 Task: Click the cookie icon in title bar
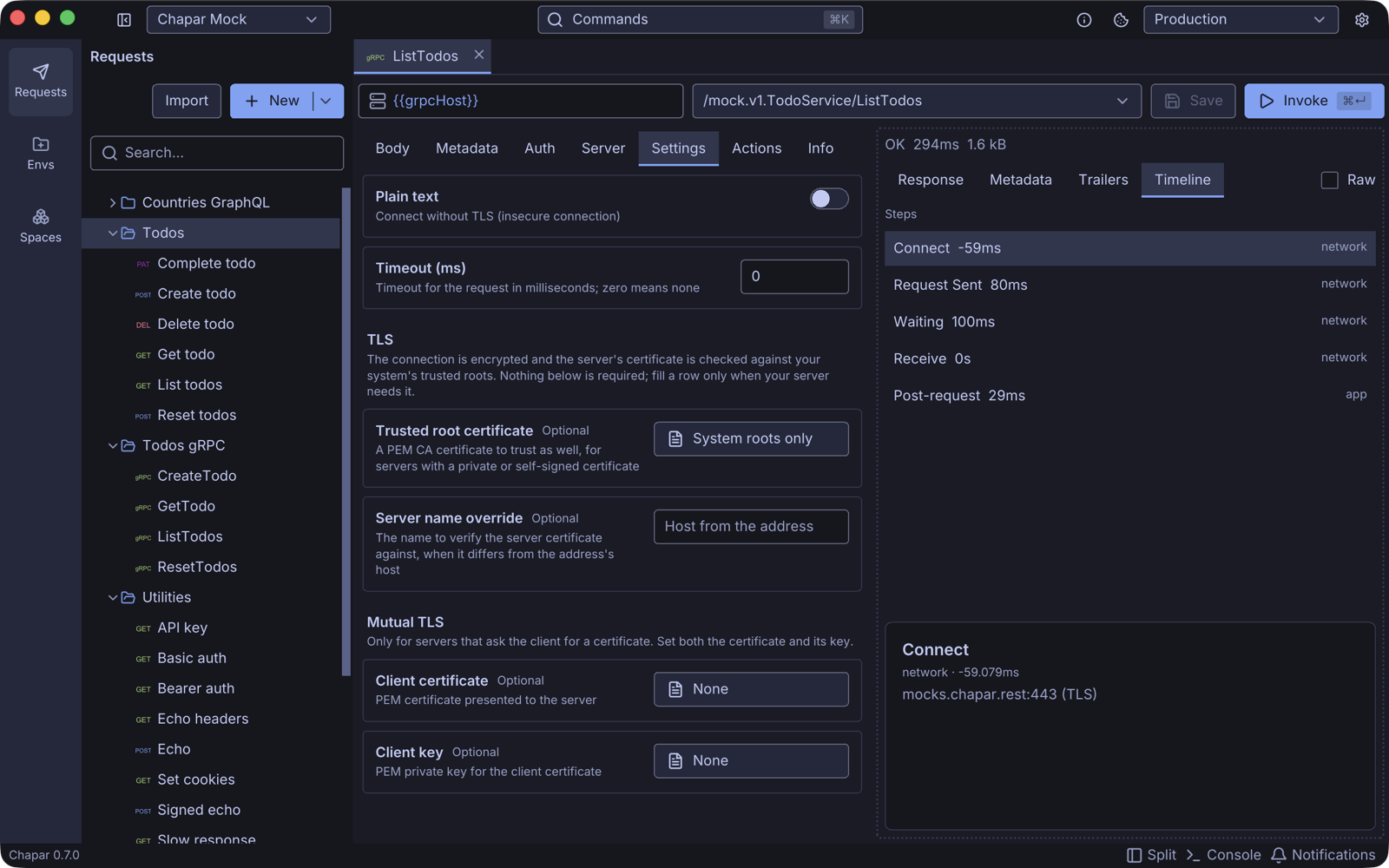(x=1121, y=20)
